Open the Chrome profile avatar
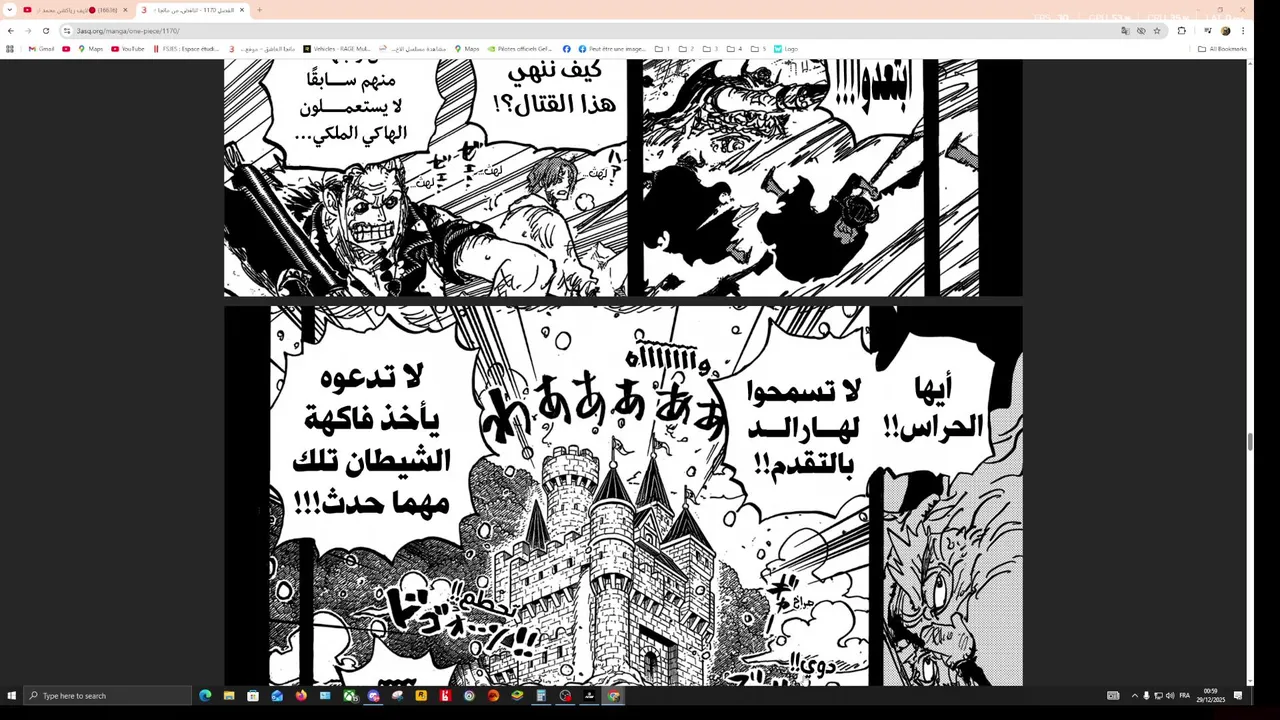 point(1225,31)
